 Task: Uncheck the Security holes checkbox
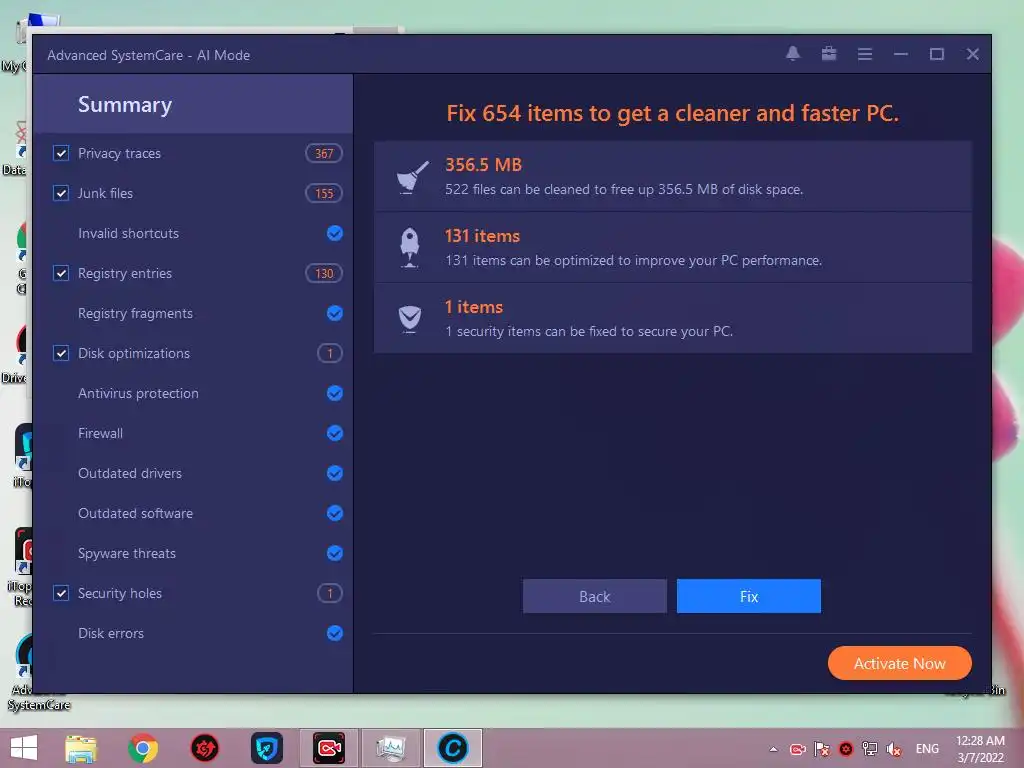tap(61, 593)
